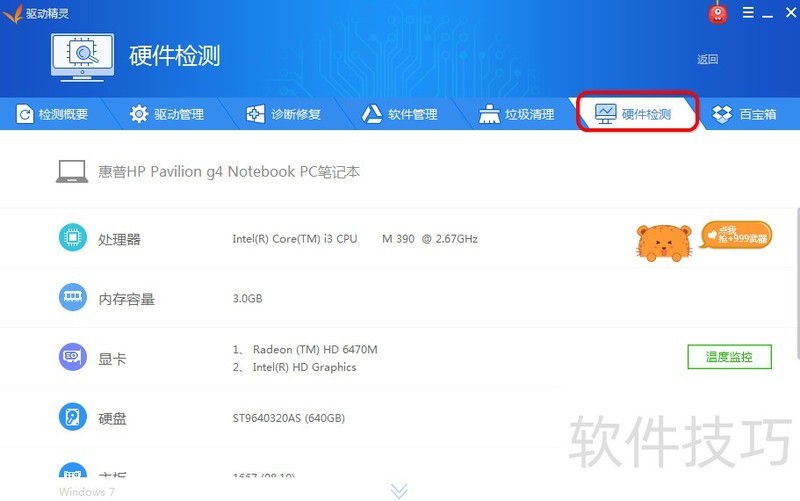The image size is (800, 501).
Task: Click the broom icon in 垃圾清理
Action: point(489,114)
